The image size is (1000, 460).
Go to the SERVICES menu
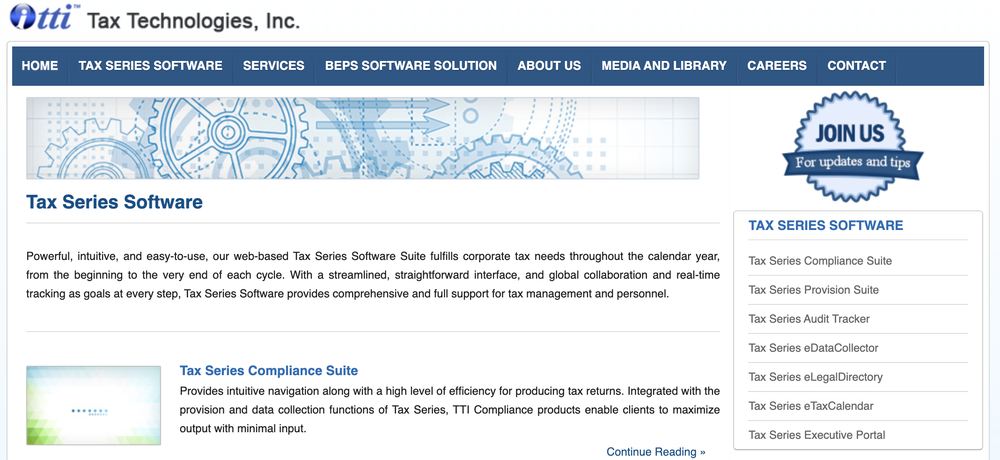[x=274, y=66]
